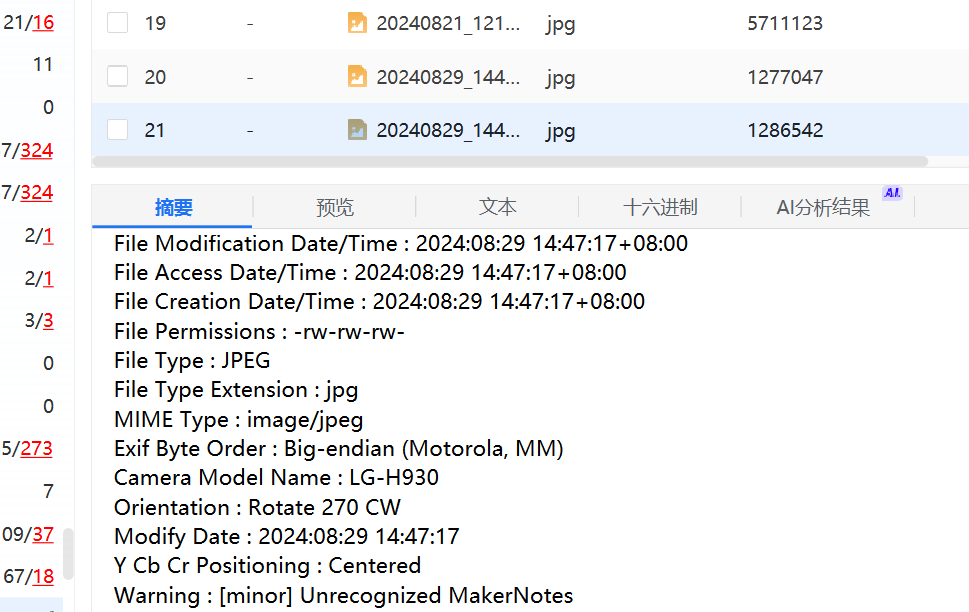Click the red count 37 link
This screenshot has height=612, width=969.
pyautogui.click(x=43, y=534)
